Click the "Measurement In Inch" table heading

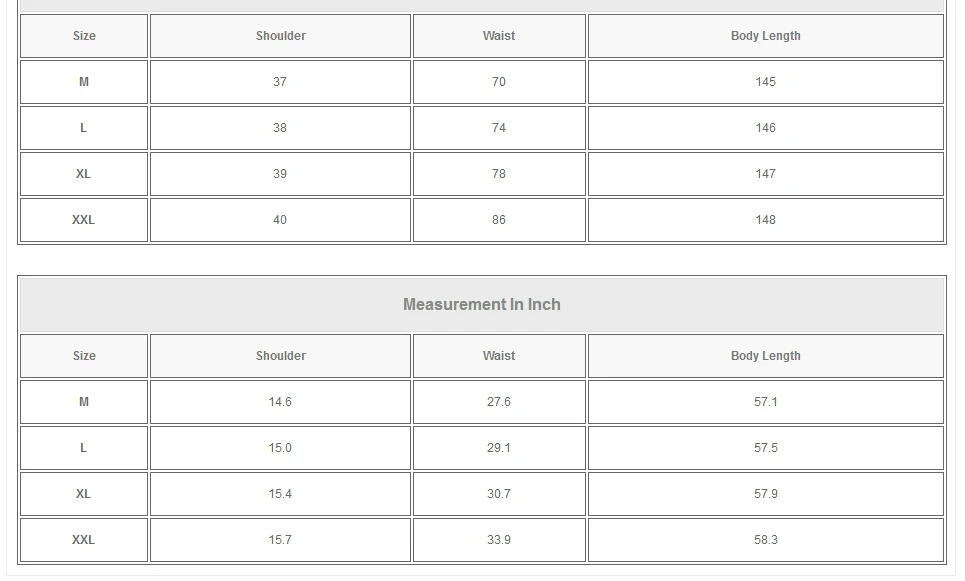coord(481,305)
